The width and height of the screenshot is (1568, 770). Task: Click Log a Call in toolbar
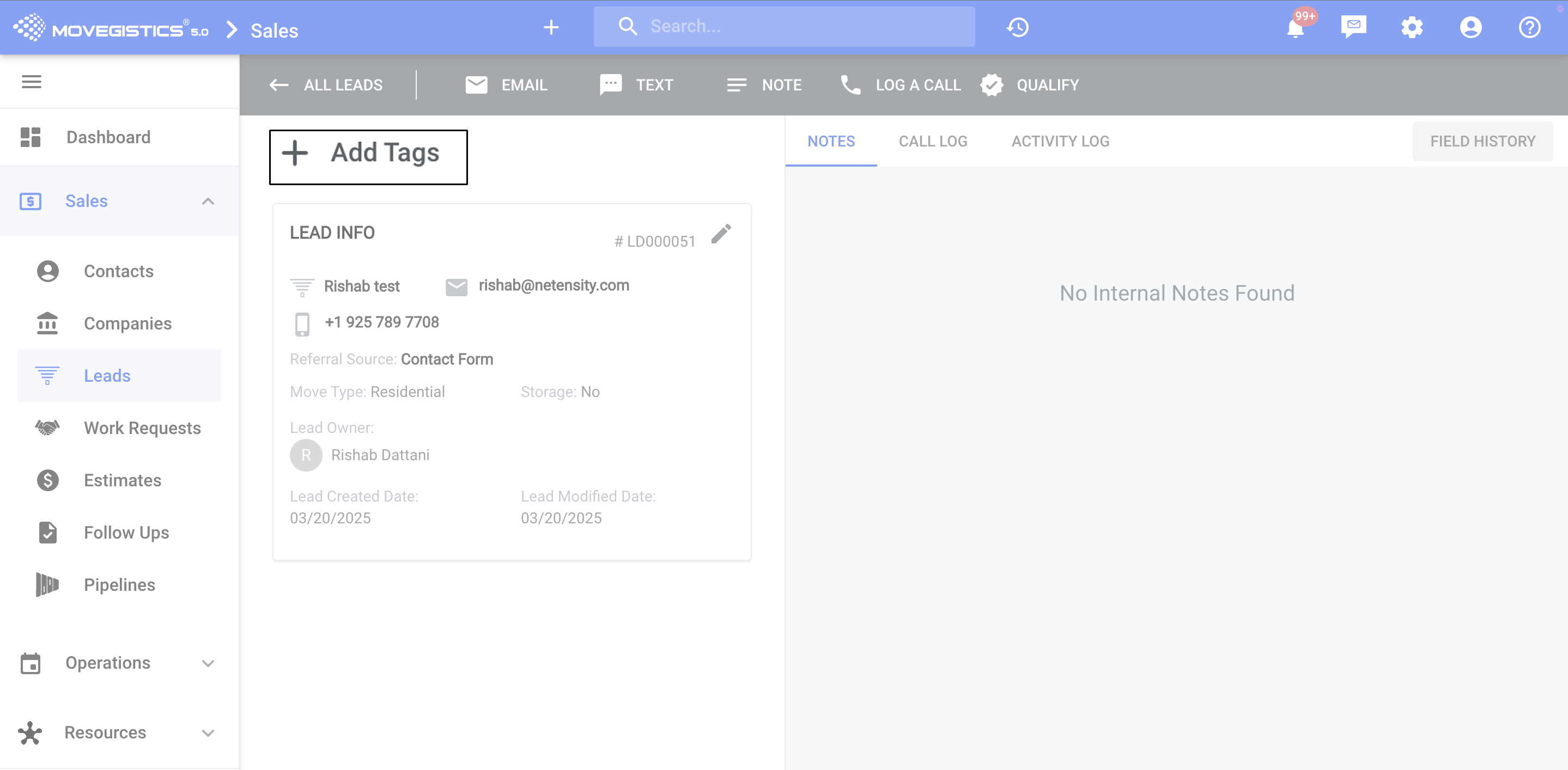(x=900, y=85)
